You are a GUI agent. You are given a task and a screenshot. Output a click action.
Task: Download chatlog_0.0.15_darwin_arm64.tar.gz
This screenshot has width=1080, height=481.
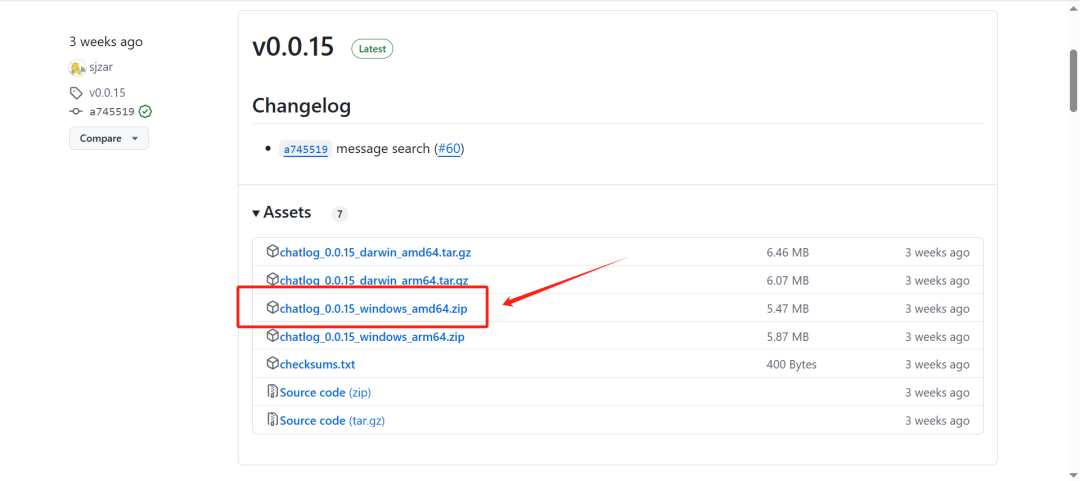coord(374,280)
